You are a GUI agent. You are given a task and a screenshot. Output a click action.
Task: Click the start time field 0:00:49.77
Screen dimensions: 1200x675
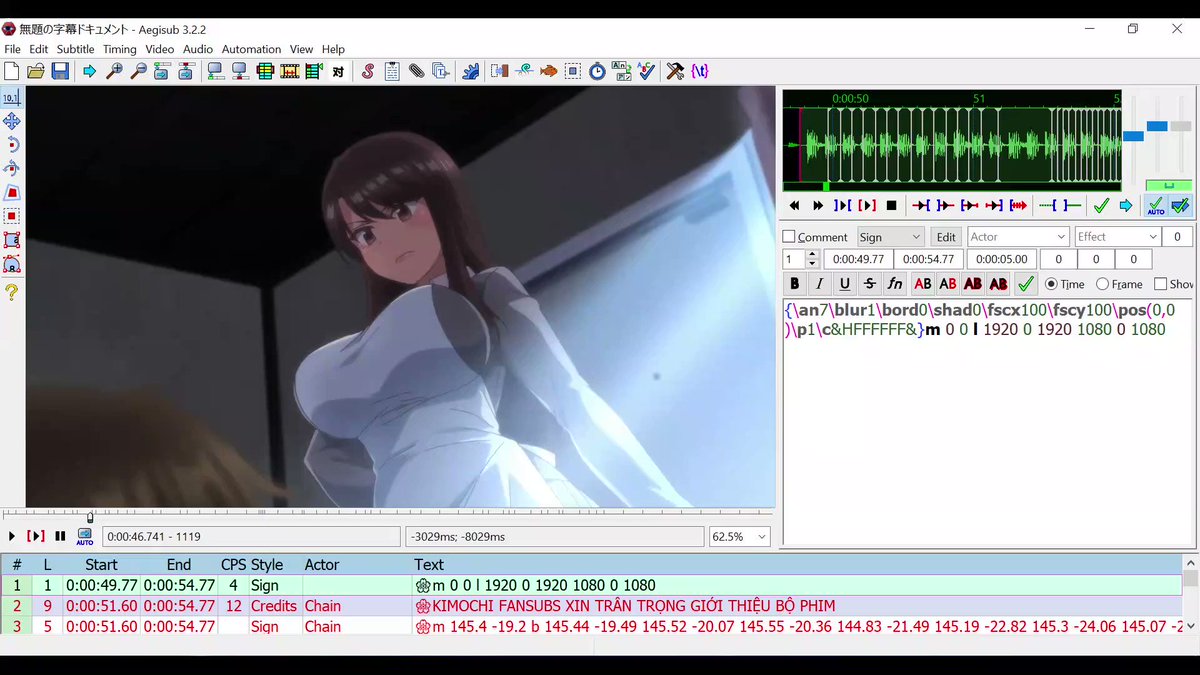[x=857, y=259]
